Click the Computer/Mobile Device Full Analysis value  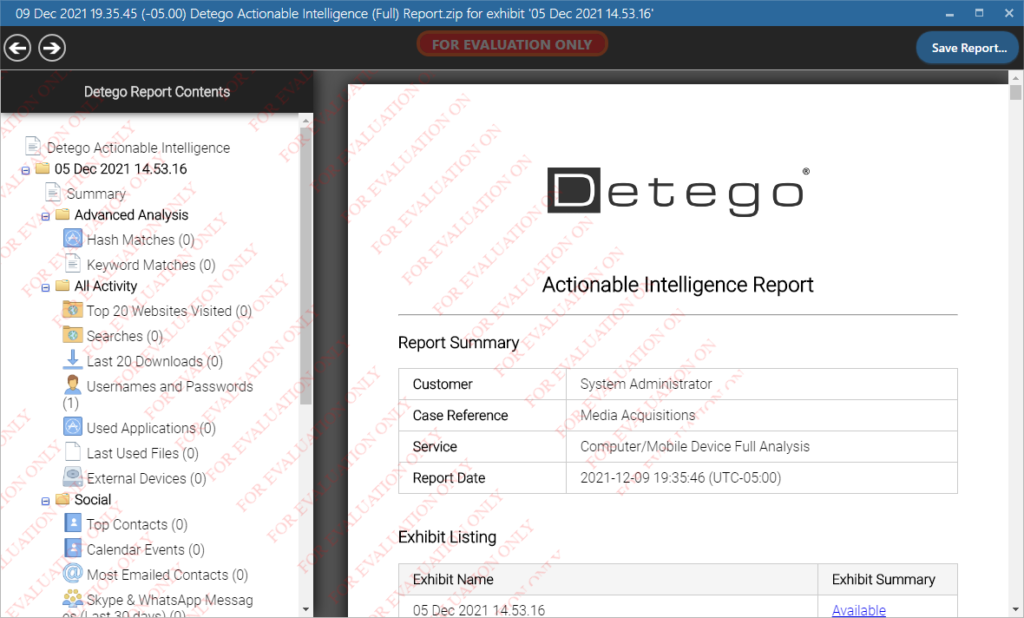[695, 447]
